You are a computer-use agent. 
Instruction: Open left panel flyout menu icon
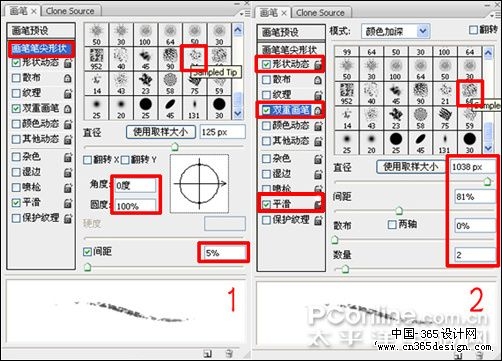245,14
